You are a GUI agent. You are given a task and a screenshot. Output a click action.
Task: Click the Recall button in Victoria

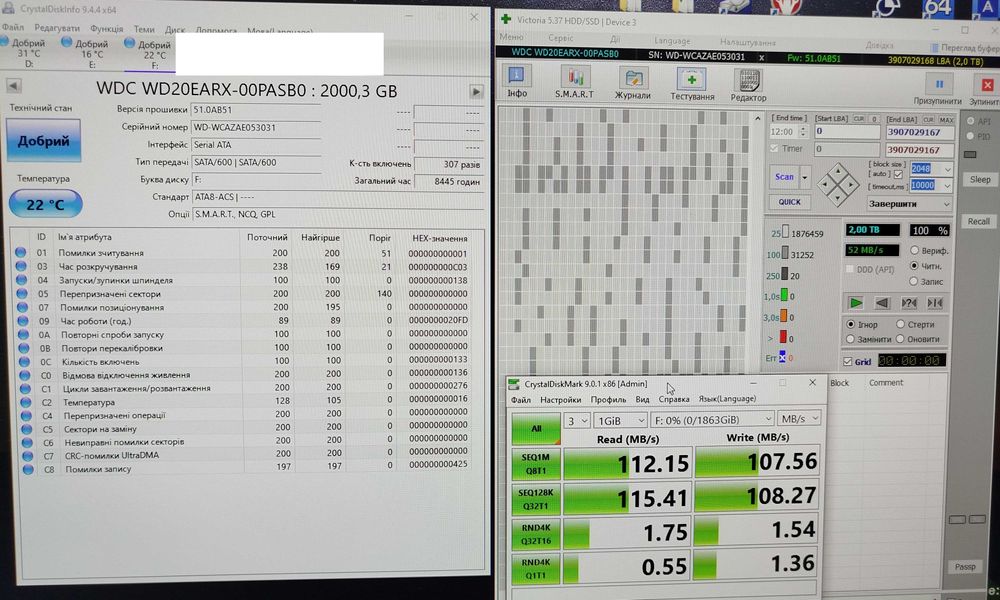tap(979, 221)
